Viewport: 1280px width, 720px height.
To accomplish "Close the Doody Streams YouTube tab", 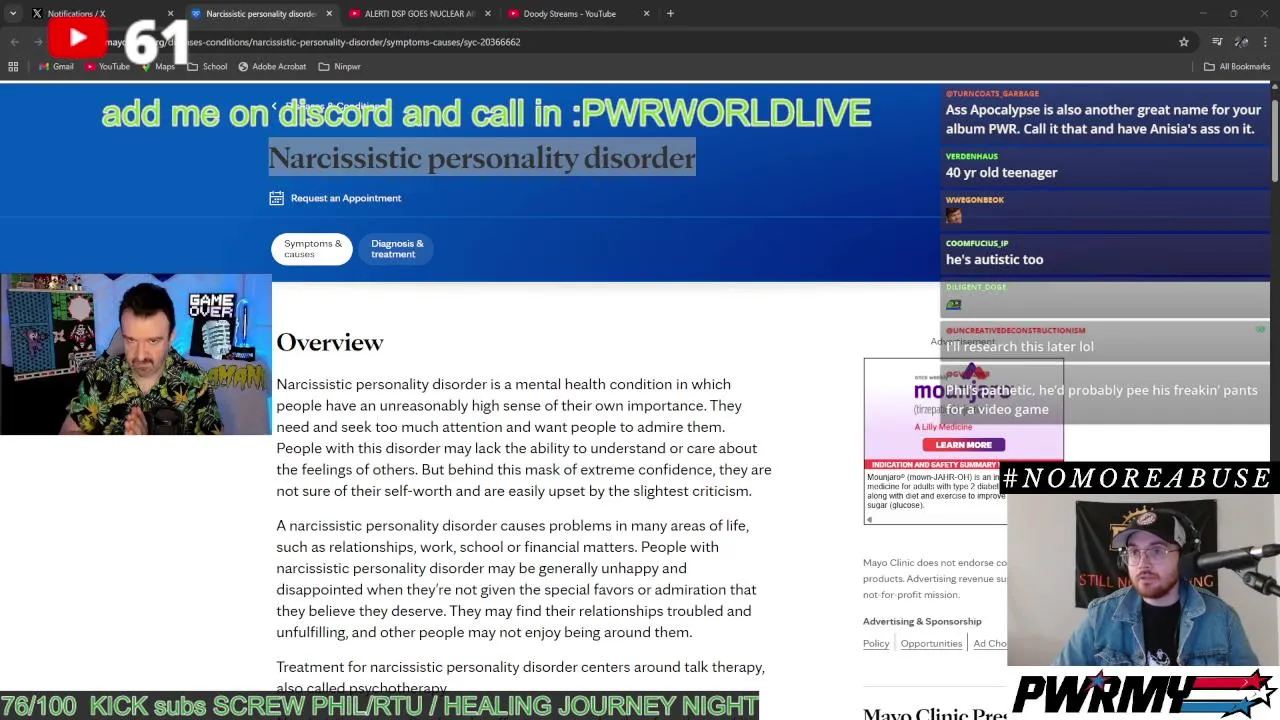I will point(646,14).
